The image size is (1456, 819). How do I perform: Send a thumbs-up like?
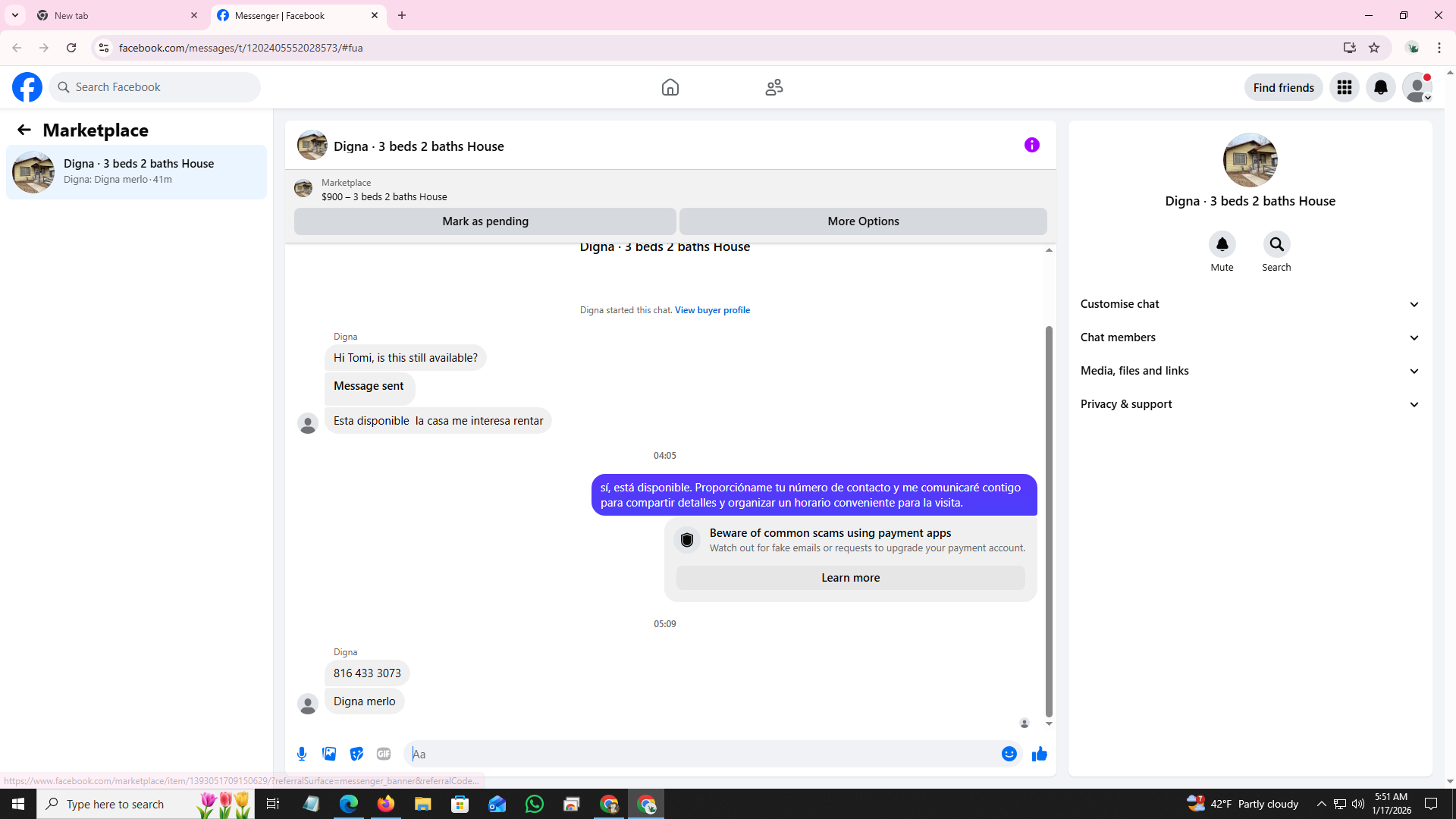pyautogui.click(x=1039, y=754)
